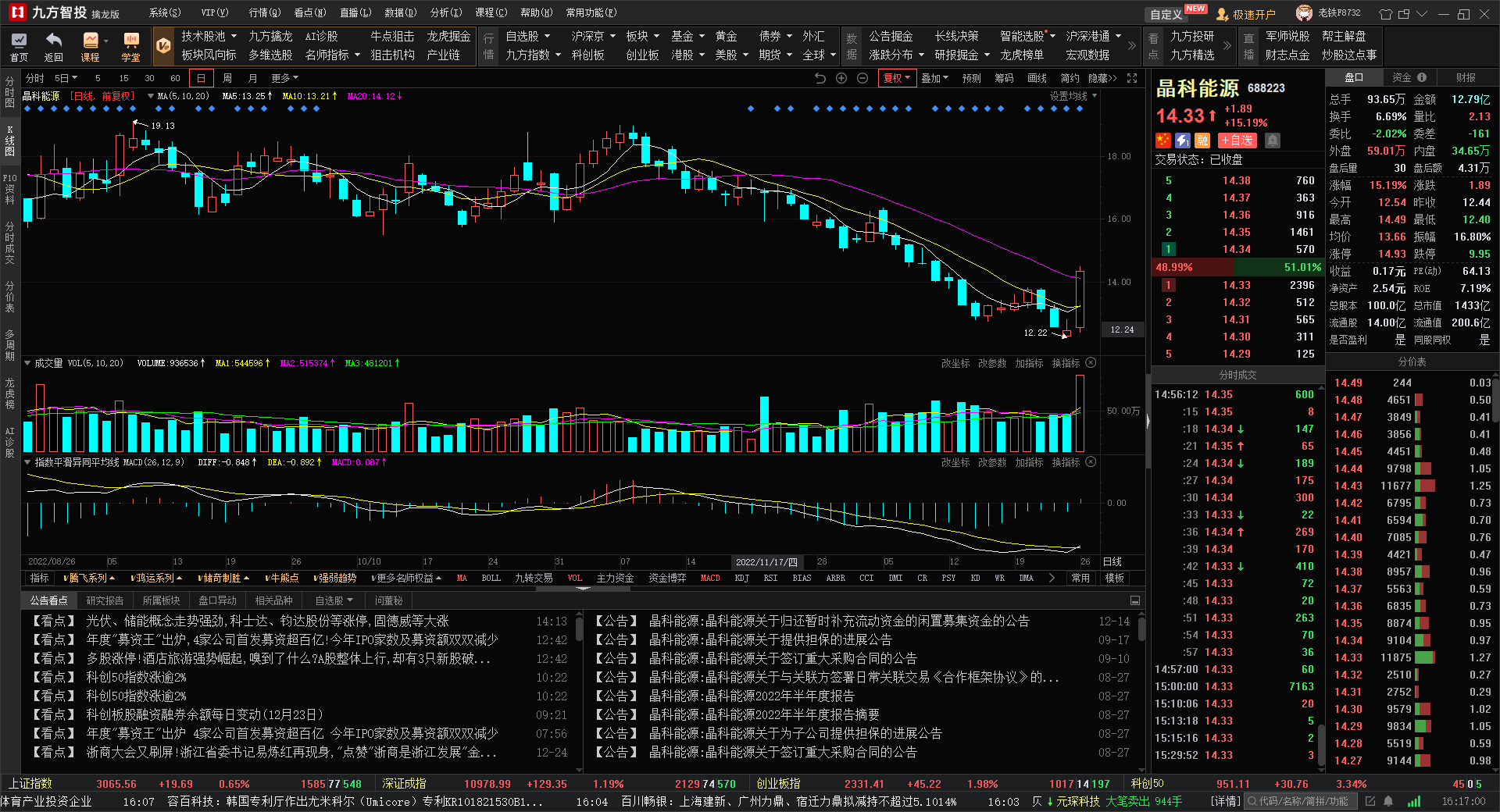Screen dimensions: 1500x812
Task: Minimize the news panel icon
Action: pyautogui.click(x=1135, y=600)
